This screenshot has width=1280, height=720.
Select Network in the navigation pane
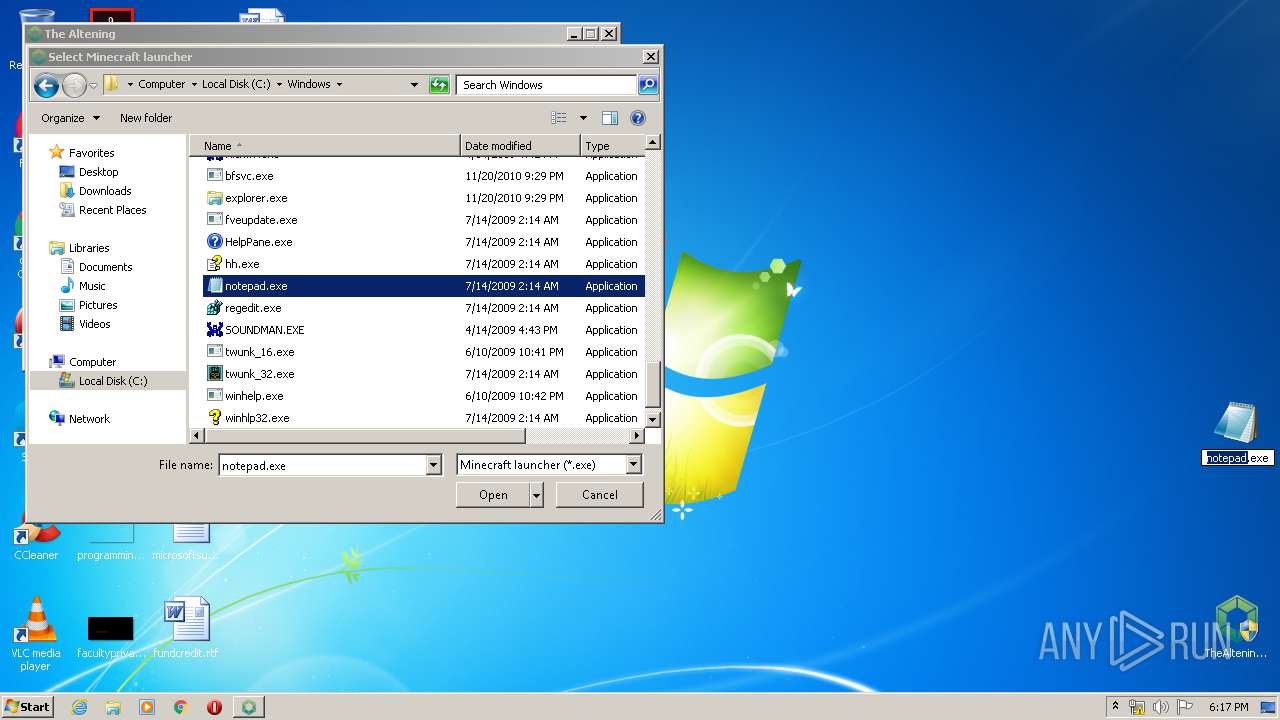[x=89, y=419]
